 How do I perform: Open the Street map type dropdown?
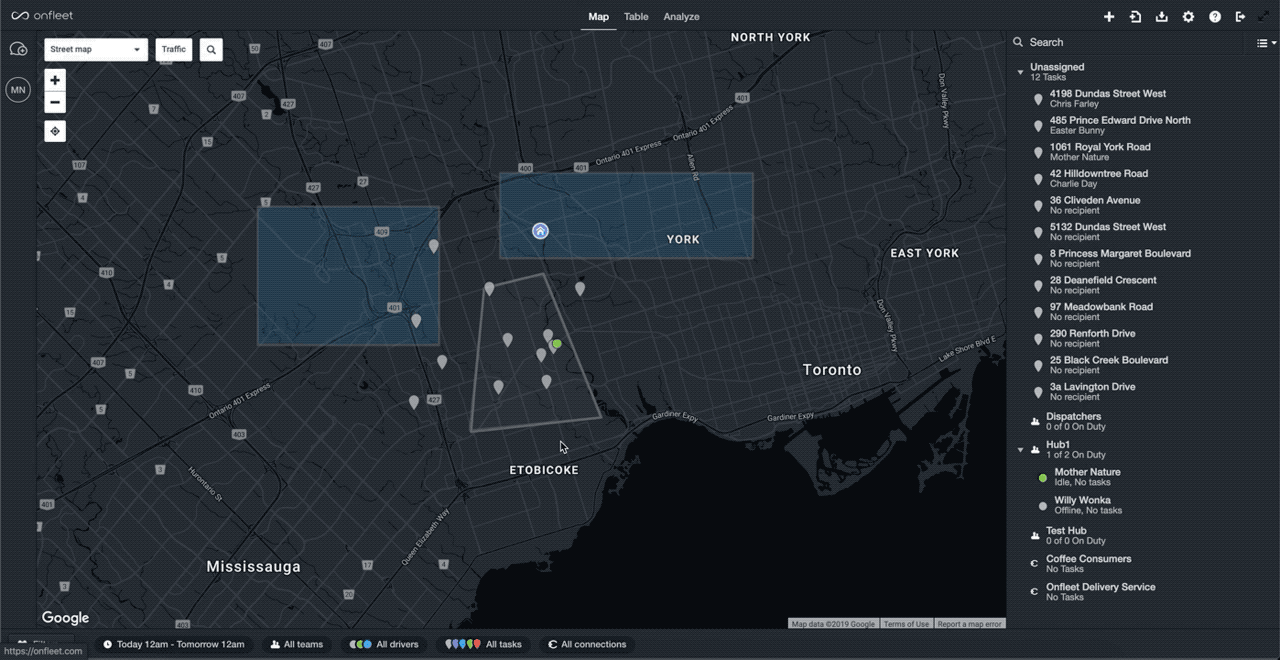(96, 49)
